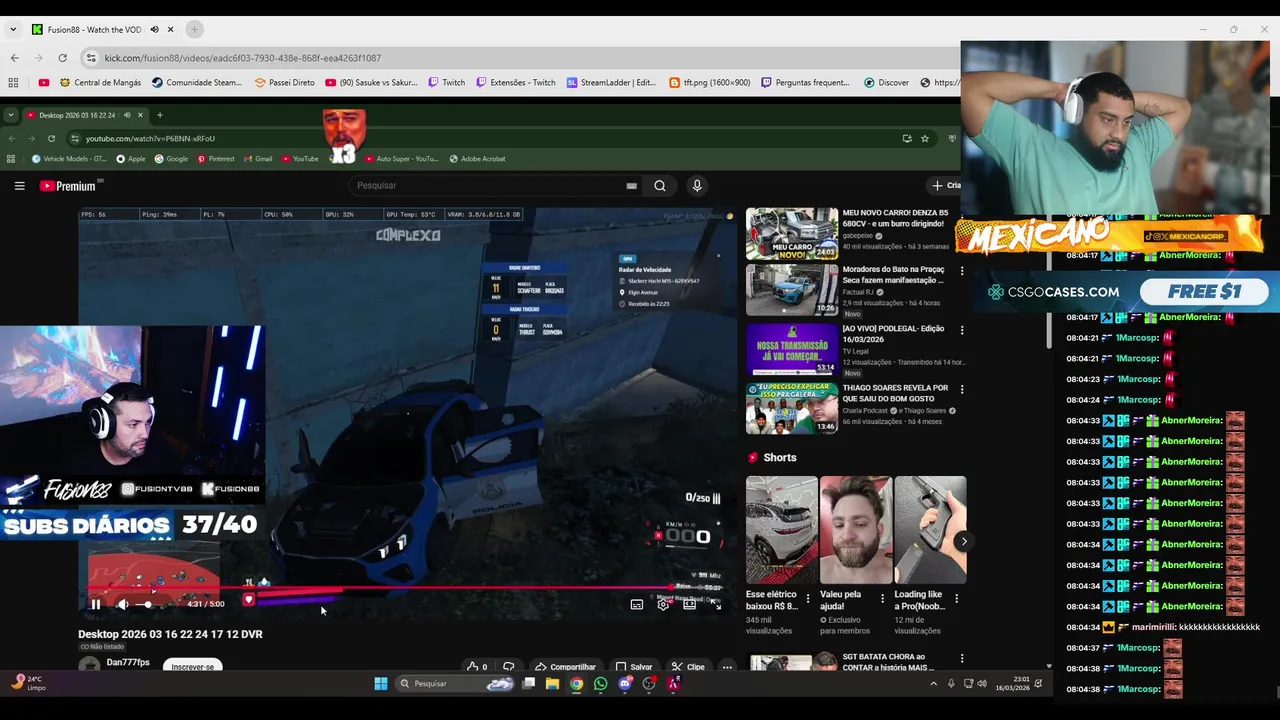
Task: Open Adobe Acrobat bookmark
Action: 477,159
